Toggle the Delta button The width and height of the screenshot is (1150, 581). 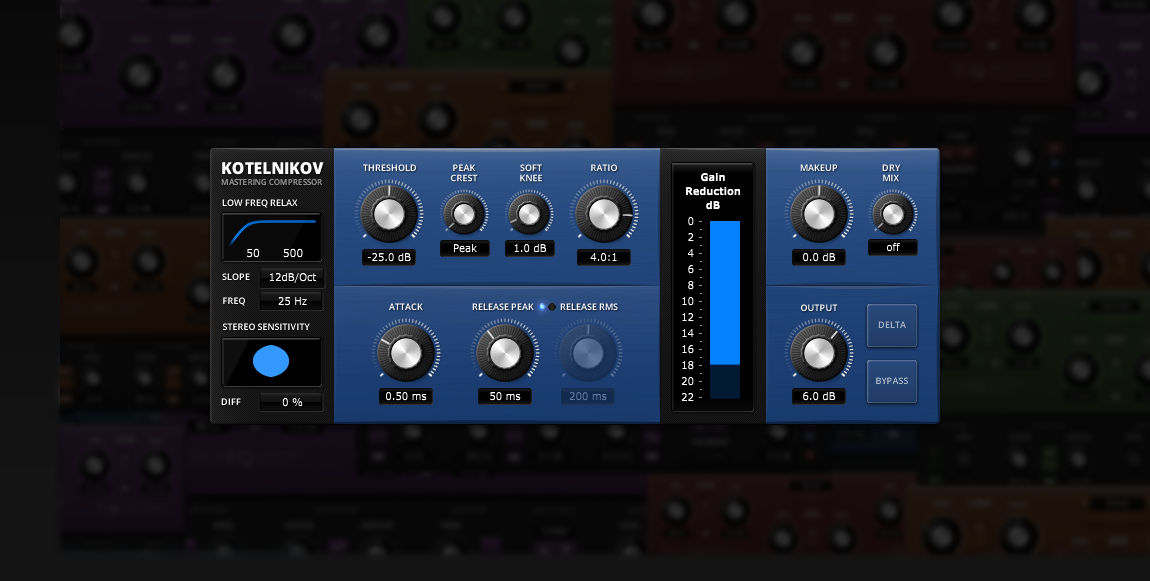click(892, 325)
